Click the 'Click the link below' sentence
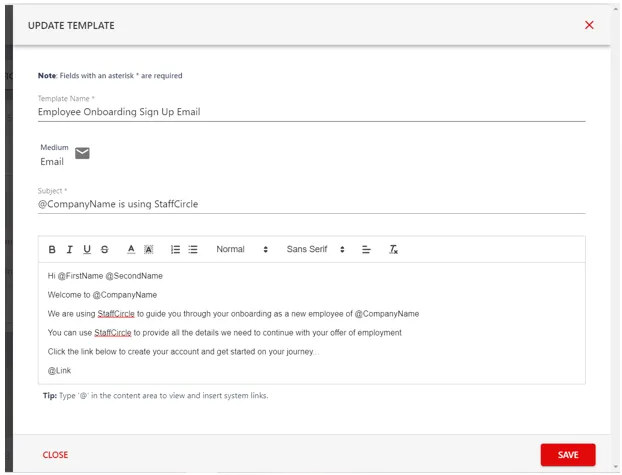Screen dimensions: 622x475 click(183, 352)
